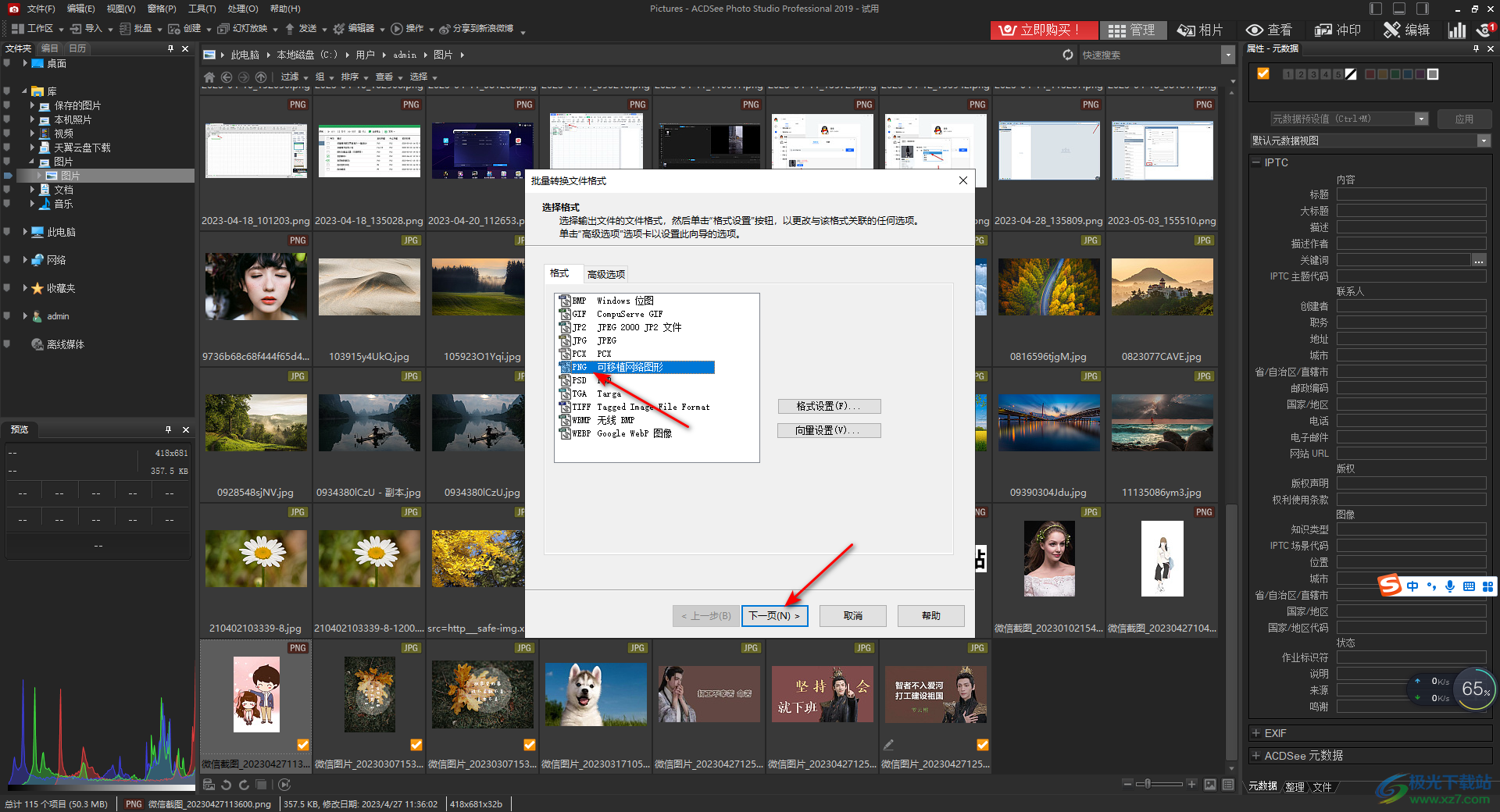The image size is (1500, 812).
Task: Switch to Advanced Options tab in dialog
Action: 606,274
